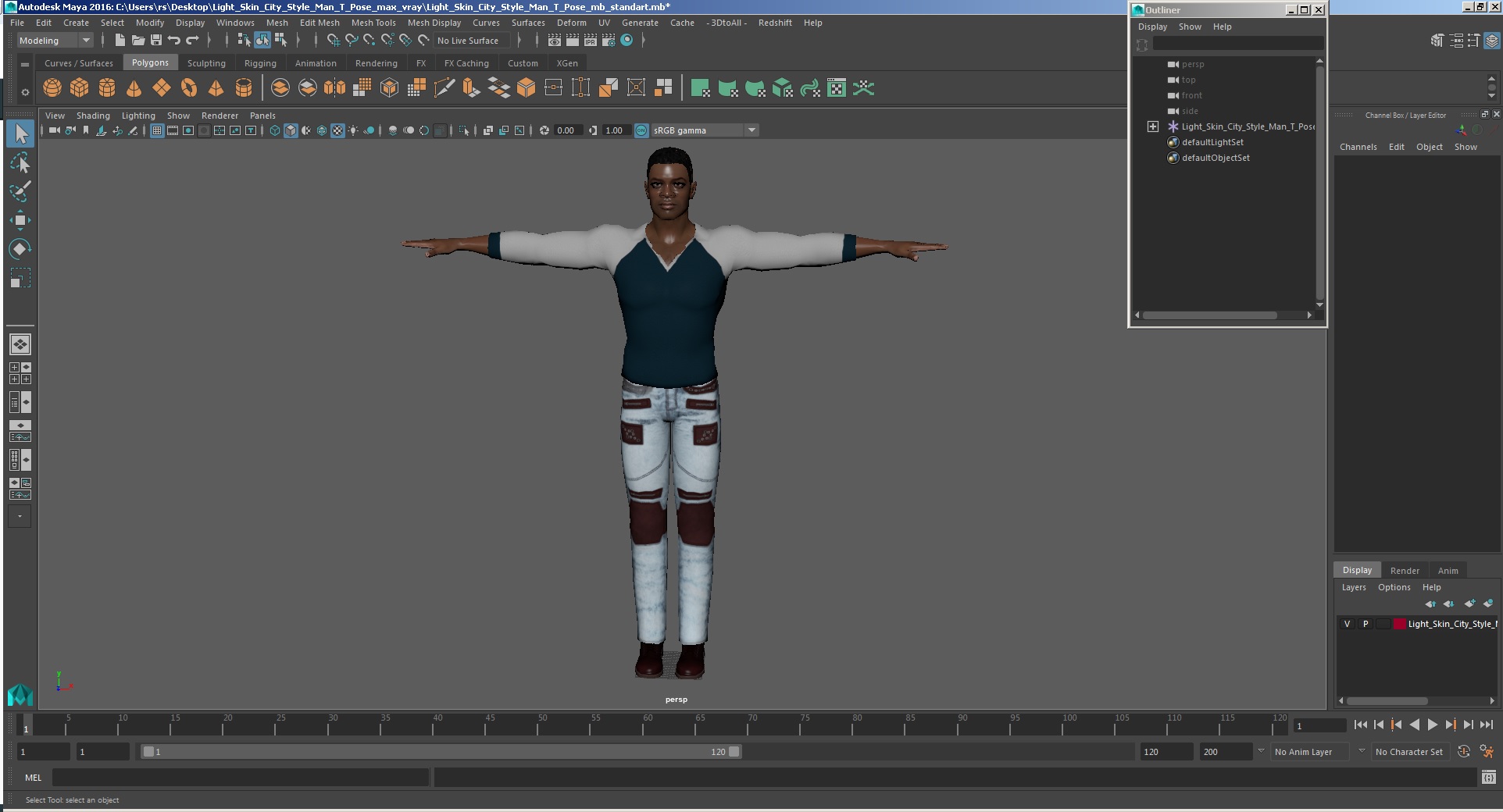Click the Redo arrow icon
The height and width of the screenshot is (812, 1503).
pos(192,41)
